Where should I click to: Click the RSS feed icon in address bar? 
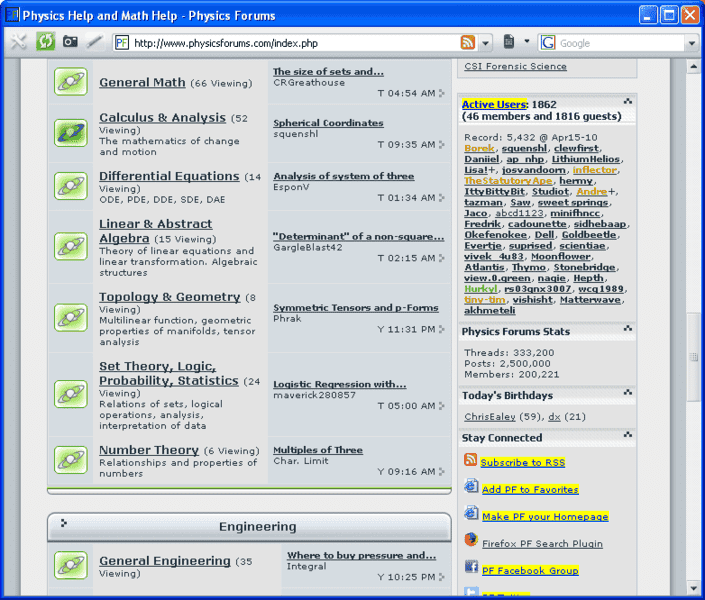click(x=468, y=43)
